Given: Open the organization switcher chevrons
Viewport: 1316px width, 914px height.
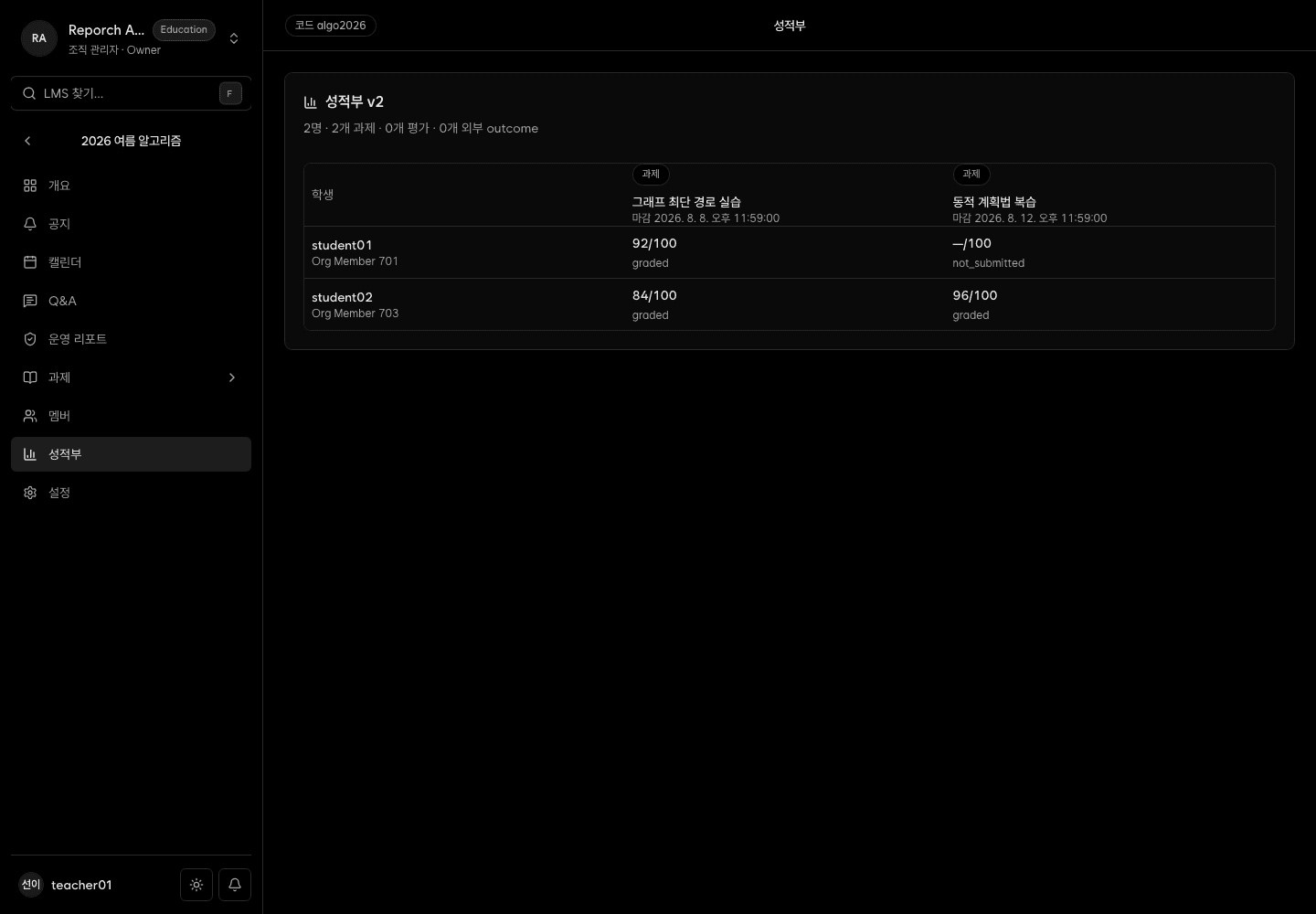Looking at the screenshot, I should (x=234, y=38).
